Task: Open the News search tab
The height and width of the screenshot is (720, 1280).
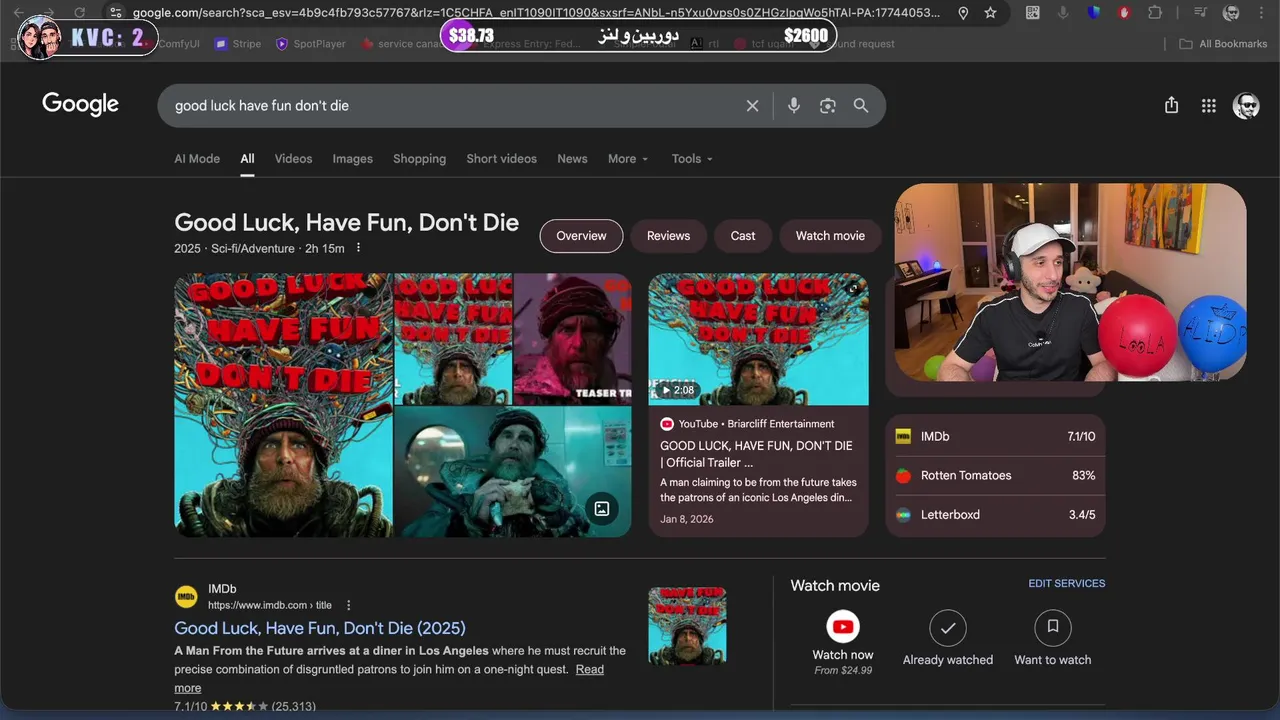Action: tap(572, 159)
